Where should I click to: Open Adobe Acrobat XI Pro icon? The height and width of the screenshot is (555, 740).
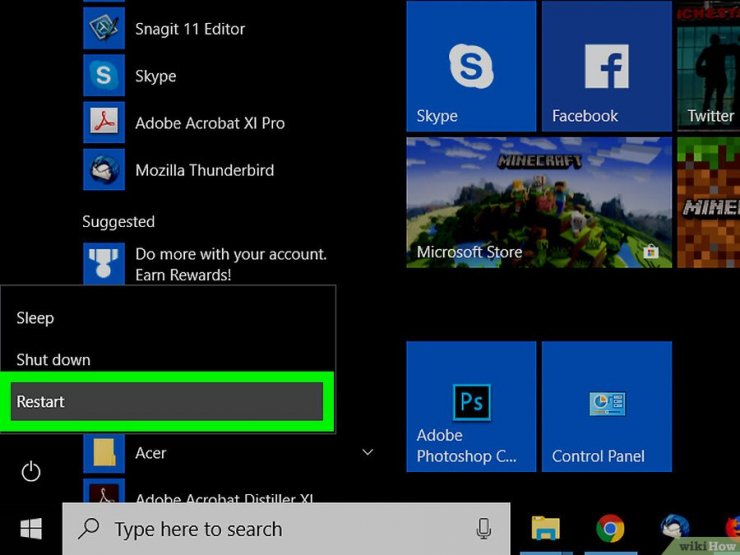tap(104, 122)
